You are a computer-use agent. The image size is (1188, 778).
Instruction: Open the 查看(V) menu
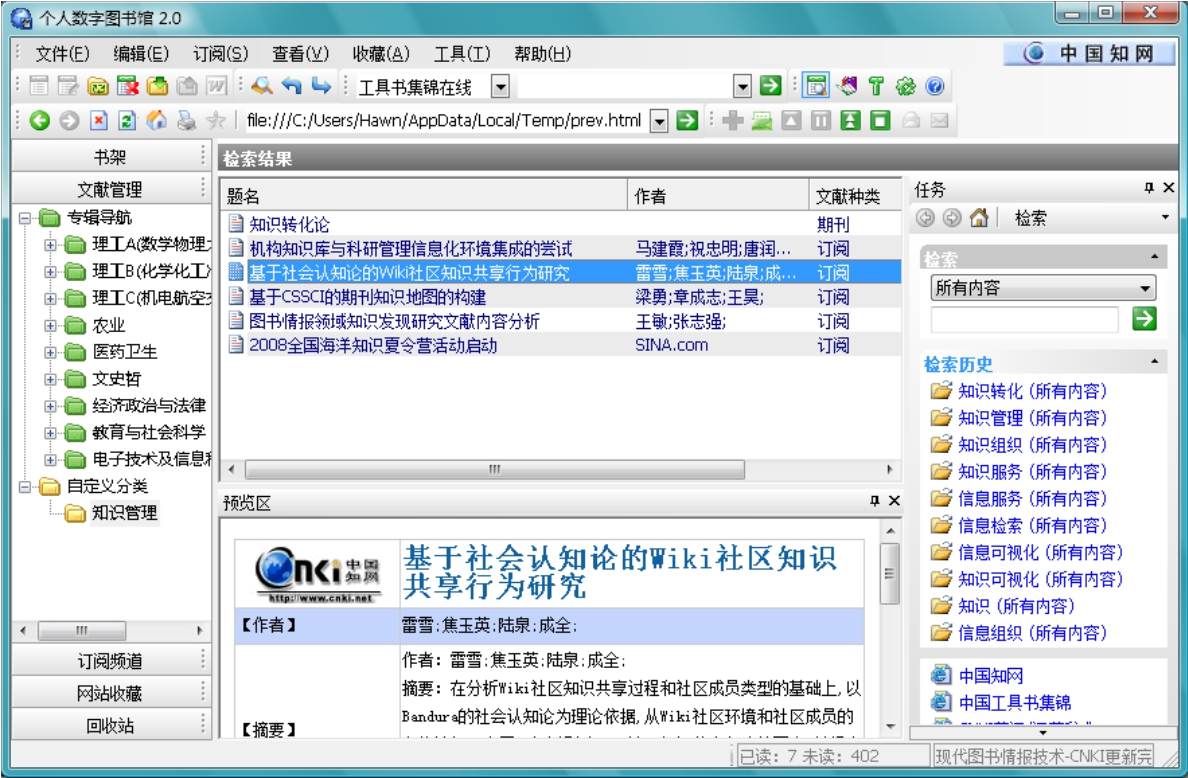(x=301, y=54)
